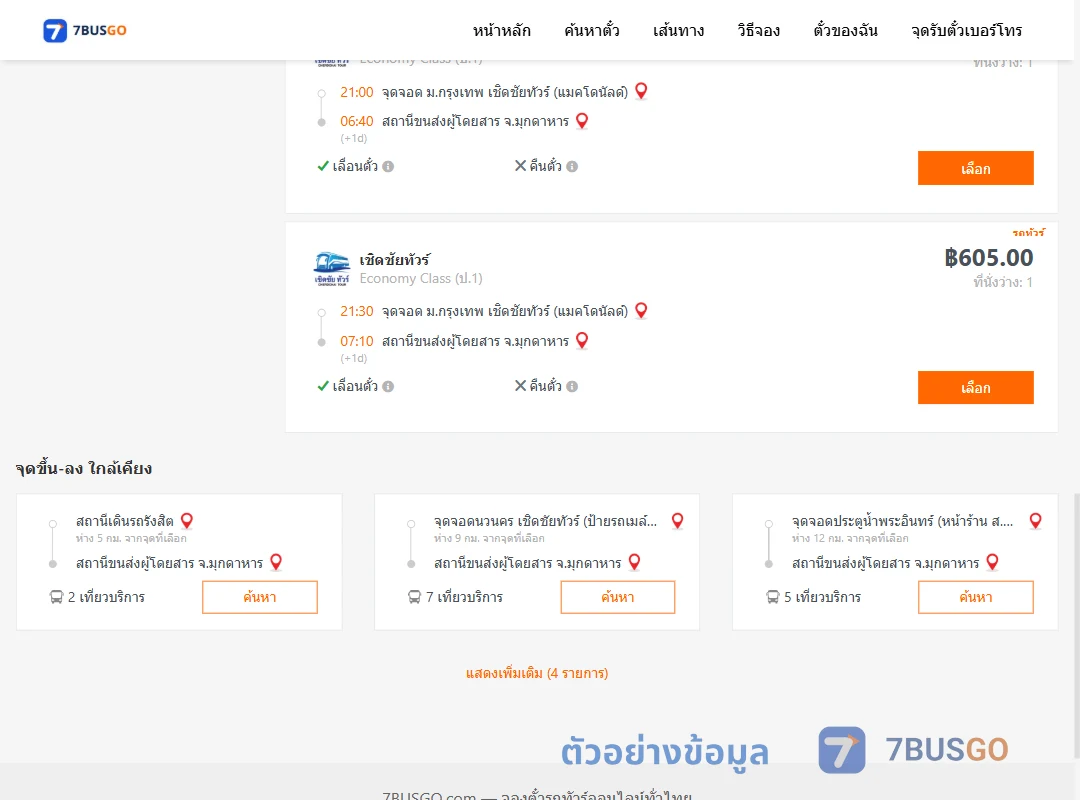Click the ที่นั่งว่าง: 1 text under ฿605.00
Image resolution: width=1080 pixels, height=800 pixels.
1003,282
